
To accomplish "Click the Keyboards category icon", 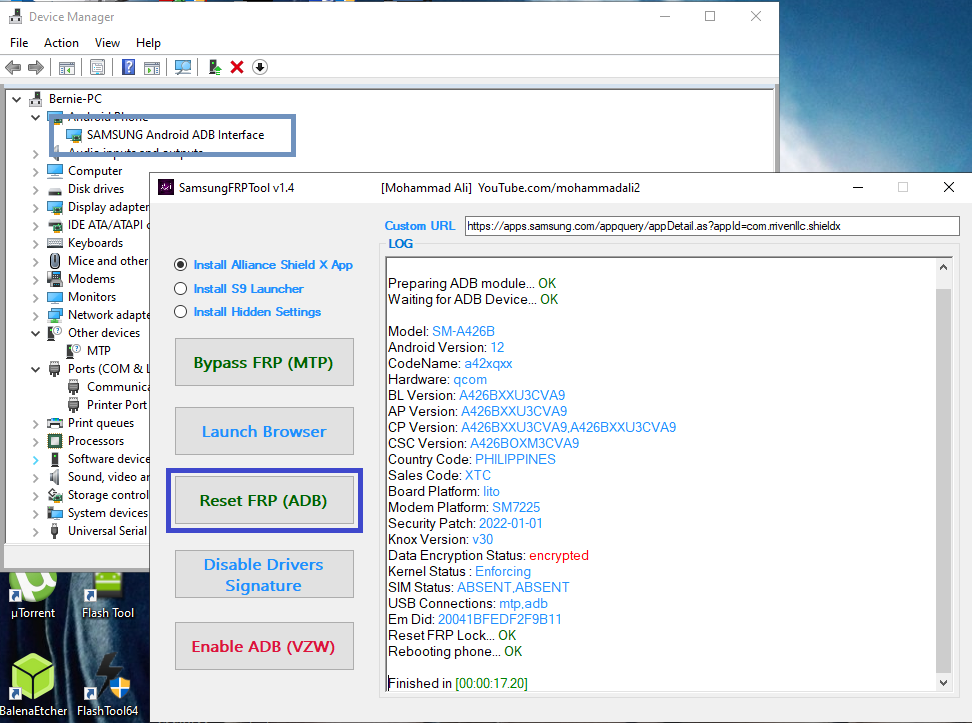I will [x=55, y=243].
